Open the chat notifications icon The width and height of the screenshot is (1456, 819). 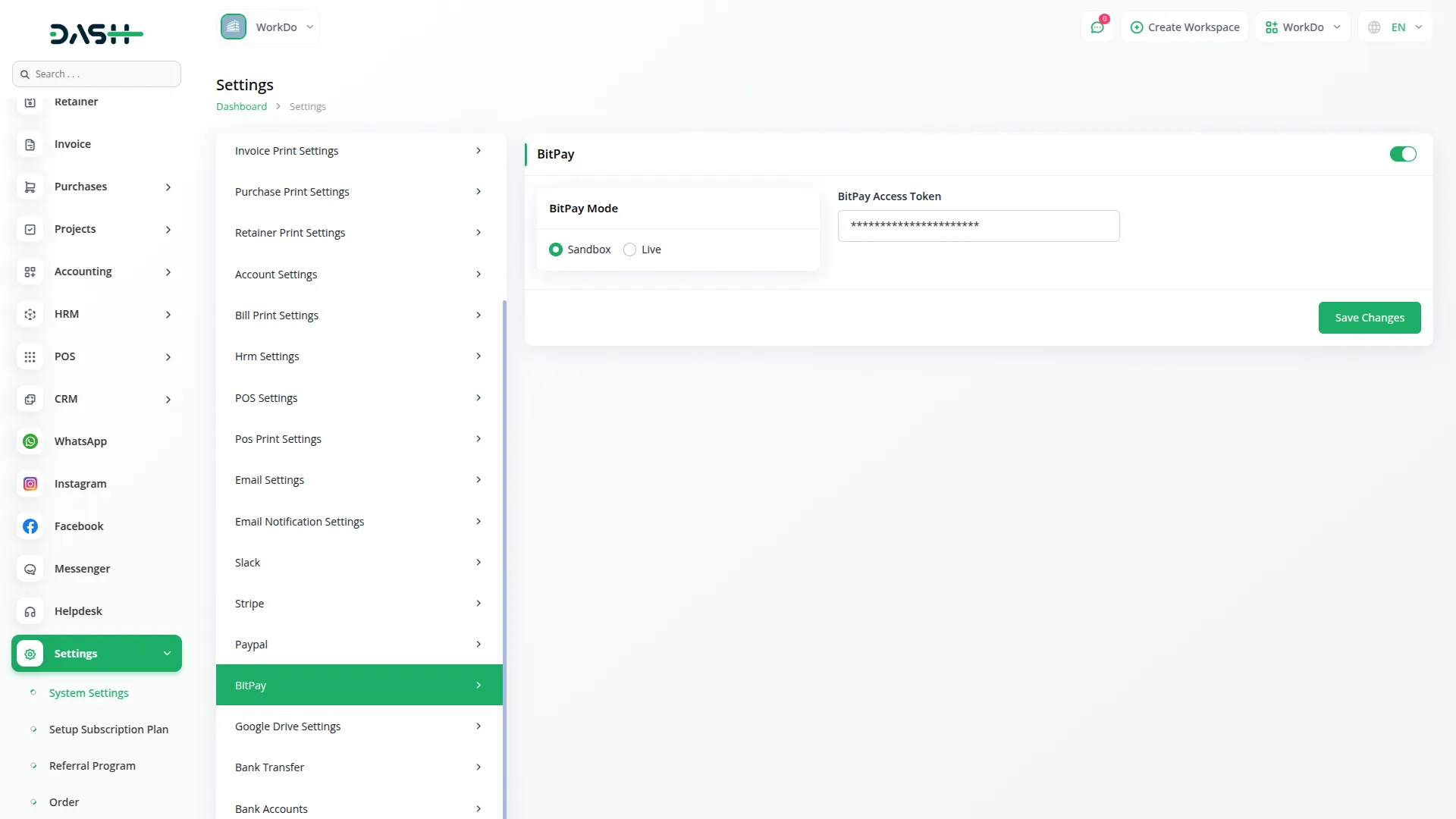coord(1097,27)
